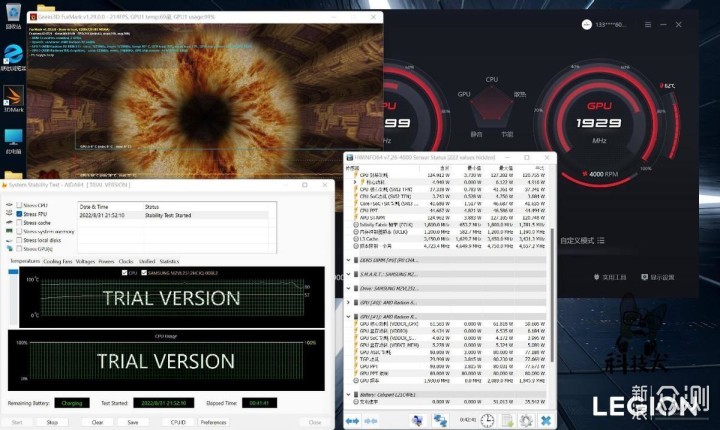This screenshot has width=720, height=430.
Task: Select the Stability Test Started log row
Action: click(174, 215)
